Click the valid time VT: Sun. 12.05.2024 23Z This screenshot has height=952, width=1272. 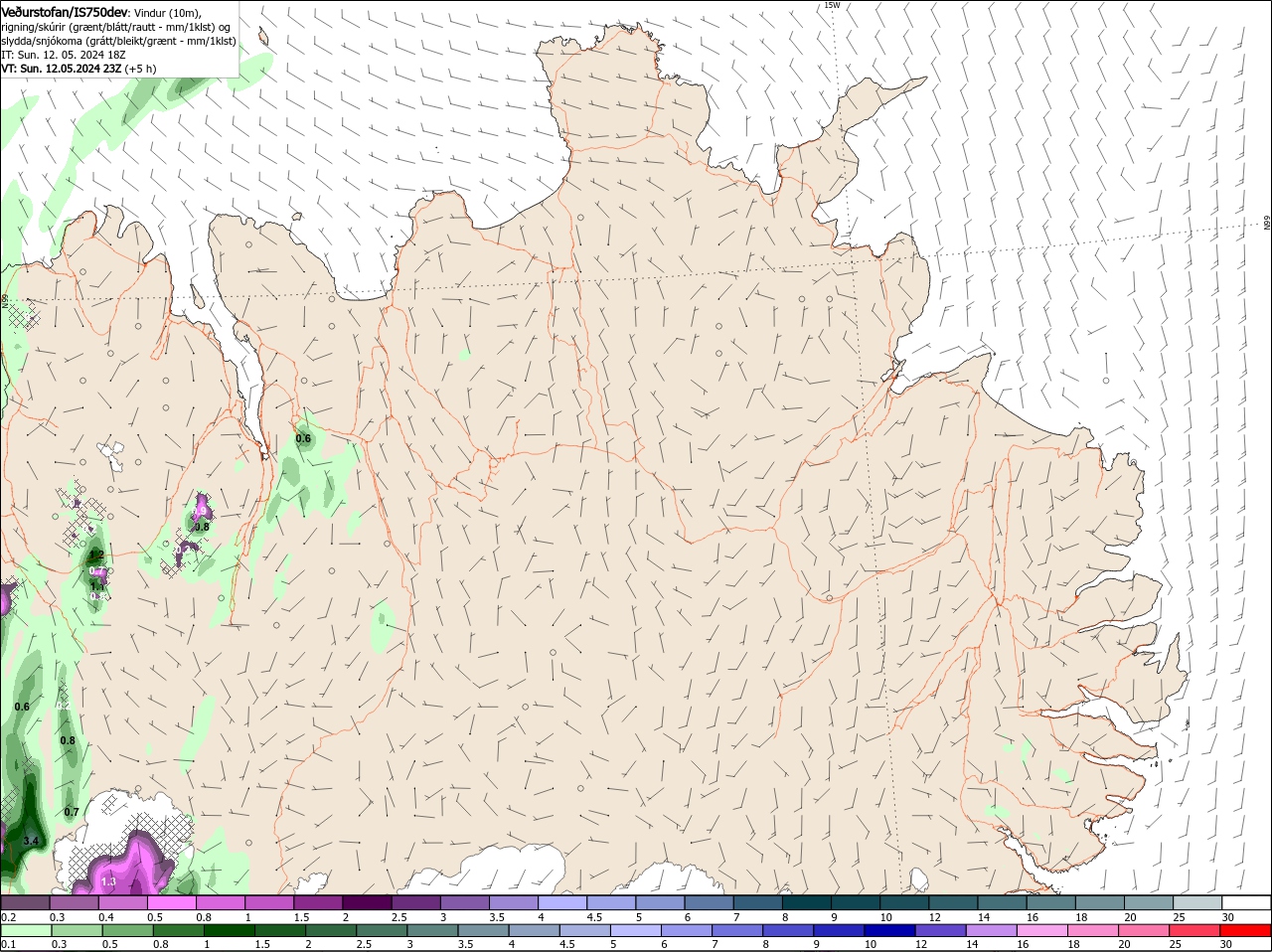(x=61, y=69)
